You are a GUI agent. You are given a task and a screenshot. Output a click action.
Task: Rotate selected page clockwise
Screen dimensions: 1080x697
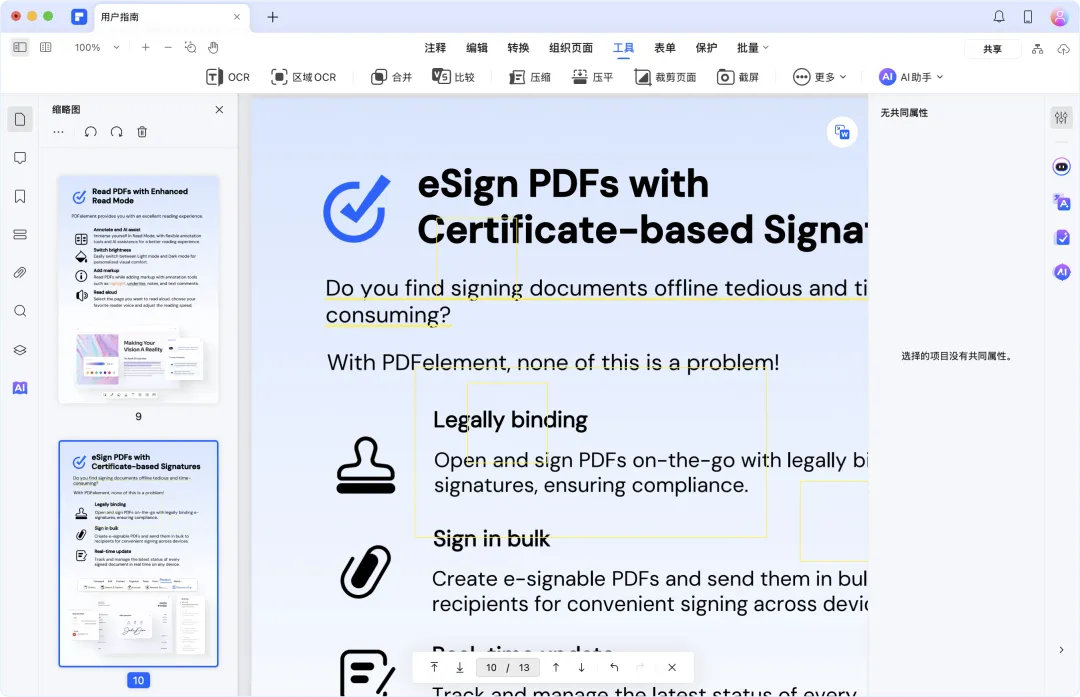(x=116, y=132)
